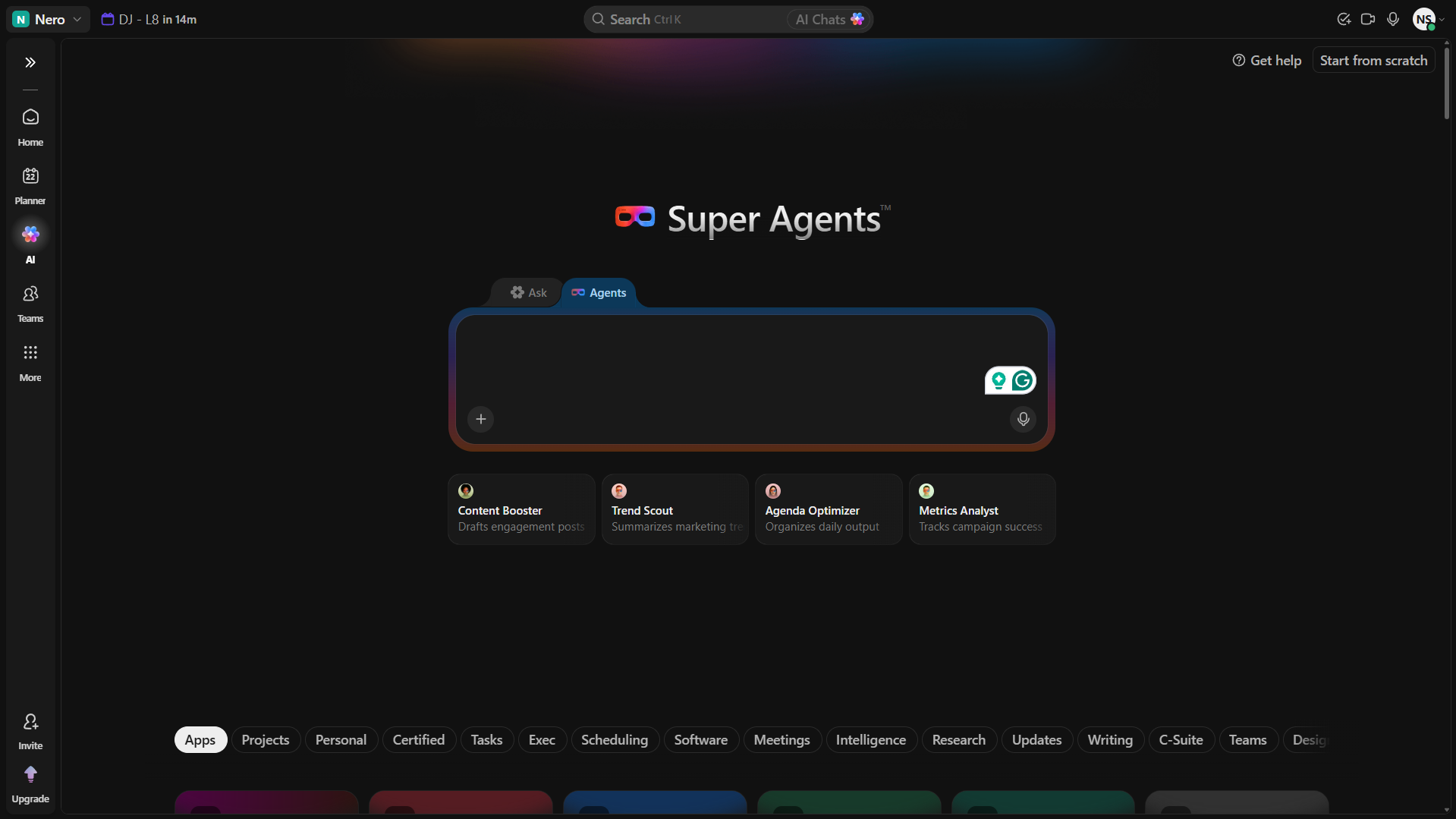
Task: Select the Meetings category chip
Action: (x=782, y=740)
